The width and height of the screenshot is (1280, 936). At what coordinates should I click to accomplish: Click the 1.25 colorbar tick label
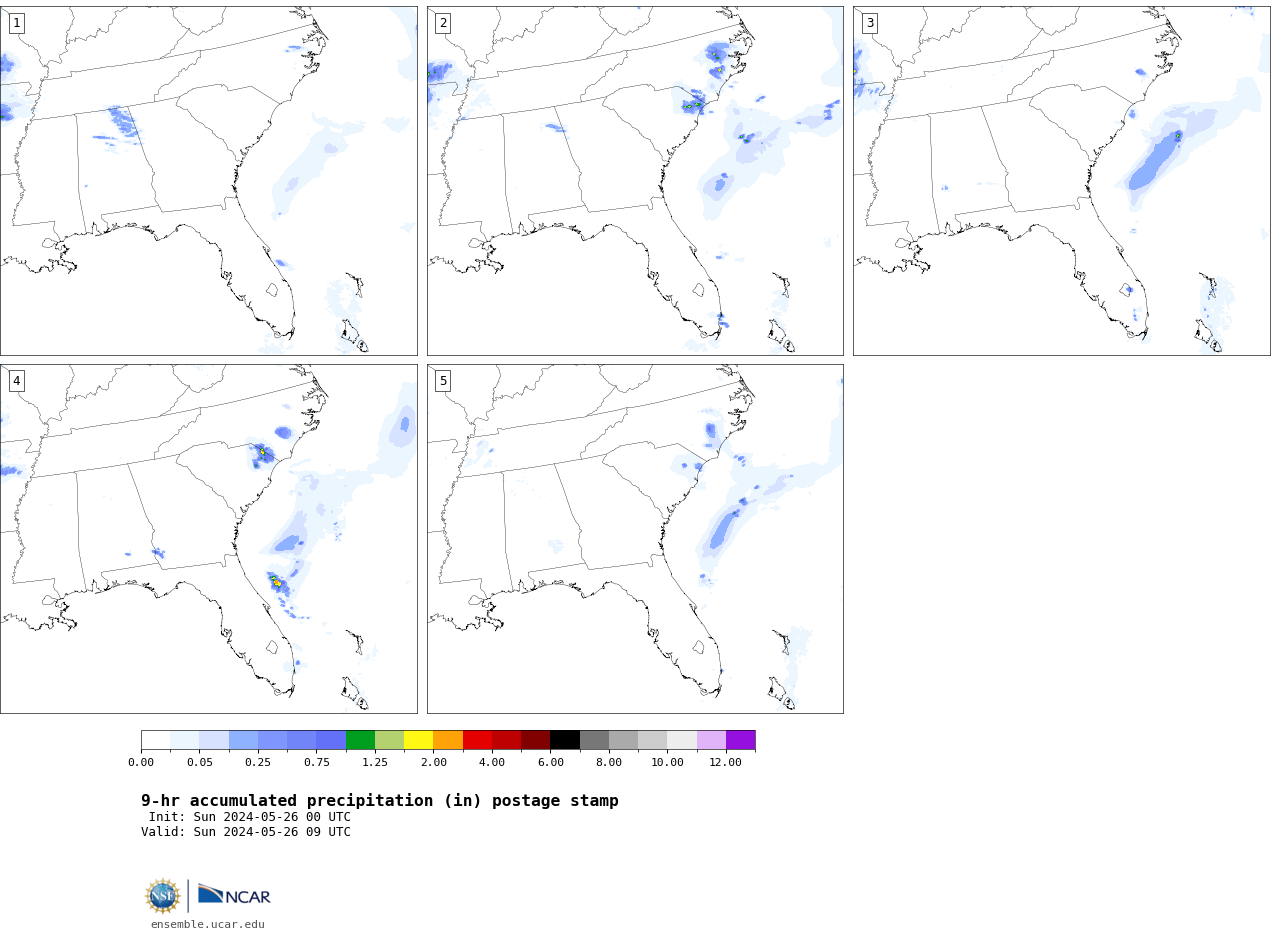pyautogui.click(x=375, y=762)
